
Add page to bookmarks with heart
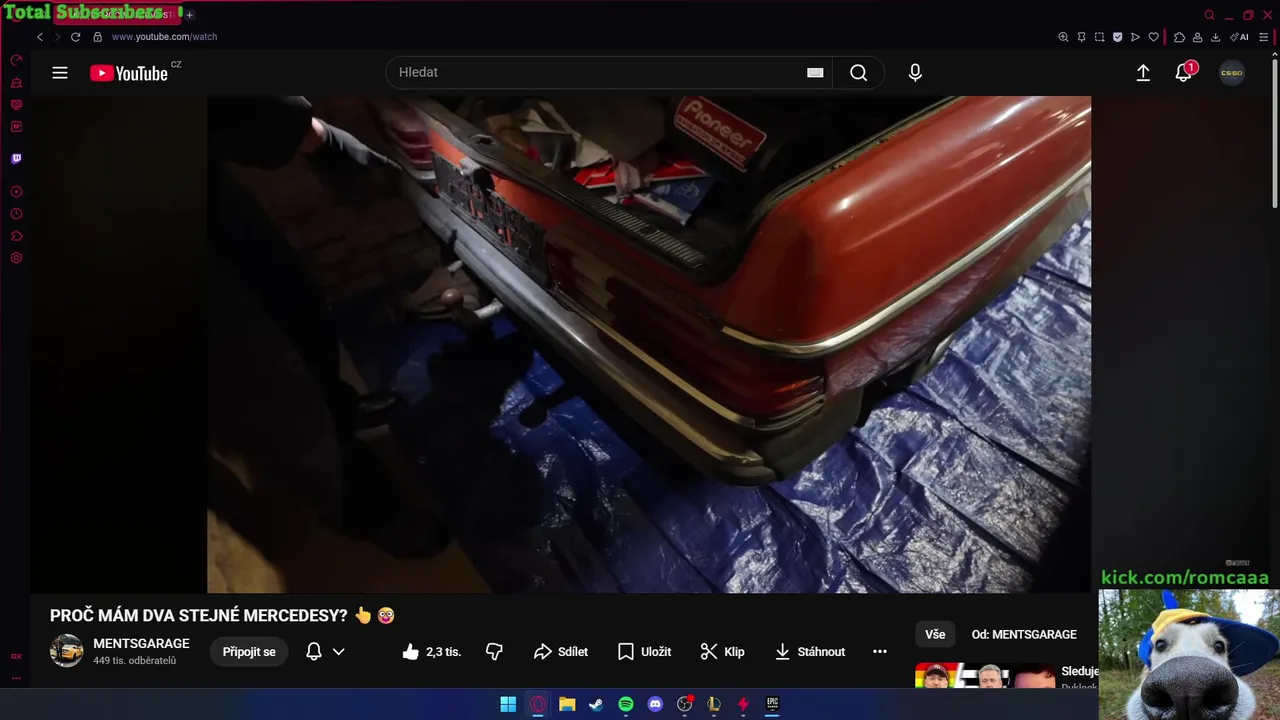click(1153, 37)
